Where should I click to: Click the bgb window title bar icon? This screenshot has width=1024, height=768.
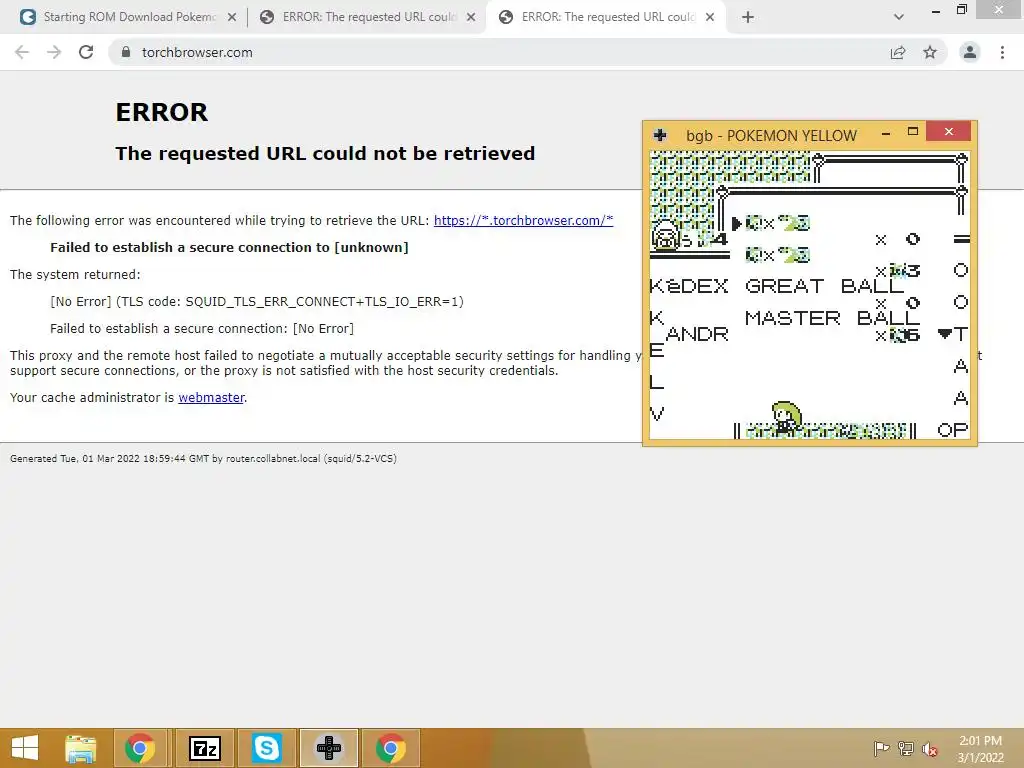click(x=660, y=135)
